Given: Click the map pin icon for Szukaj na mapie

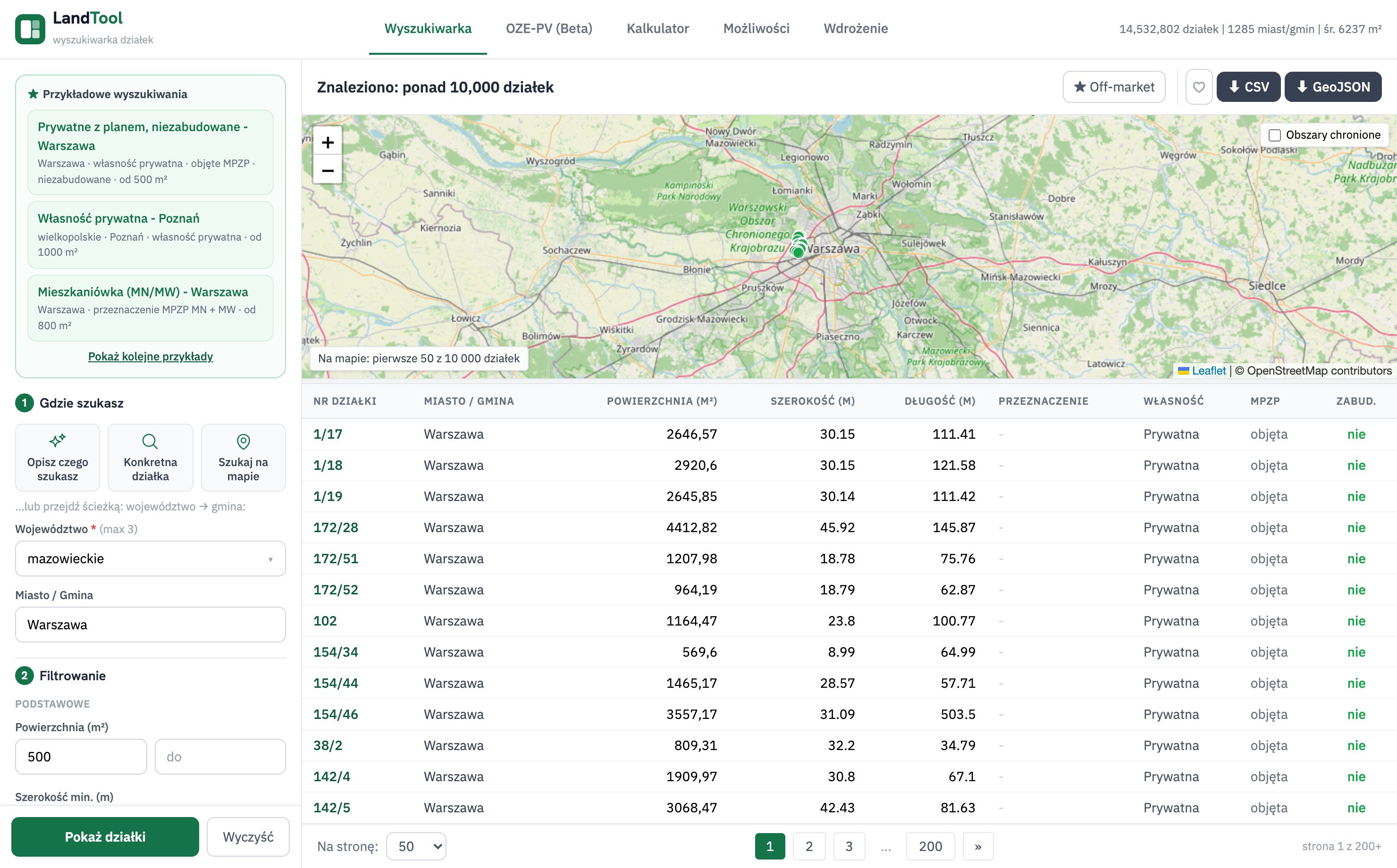Looking at the screenshot, I should click(243, 441).
